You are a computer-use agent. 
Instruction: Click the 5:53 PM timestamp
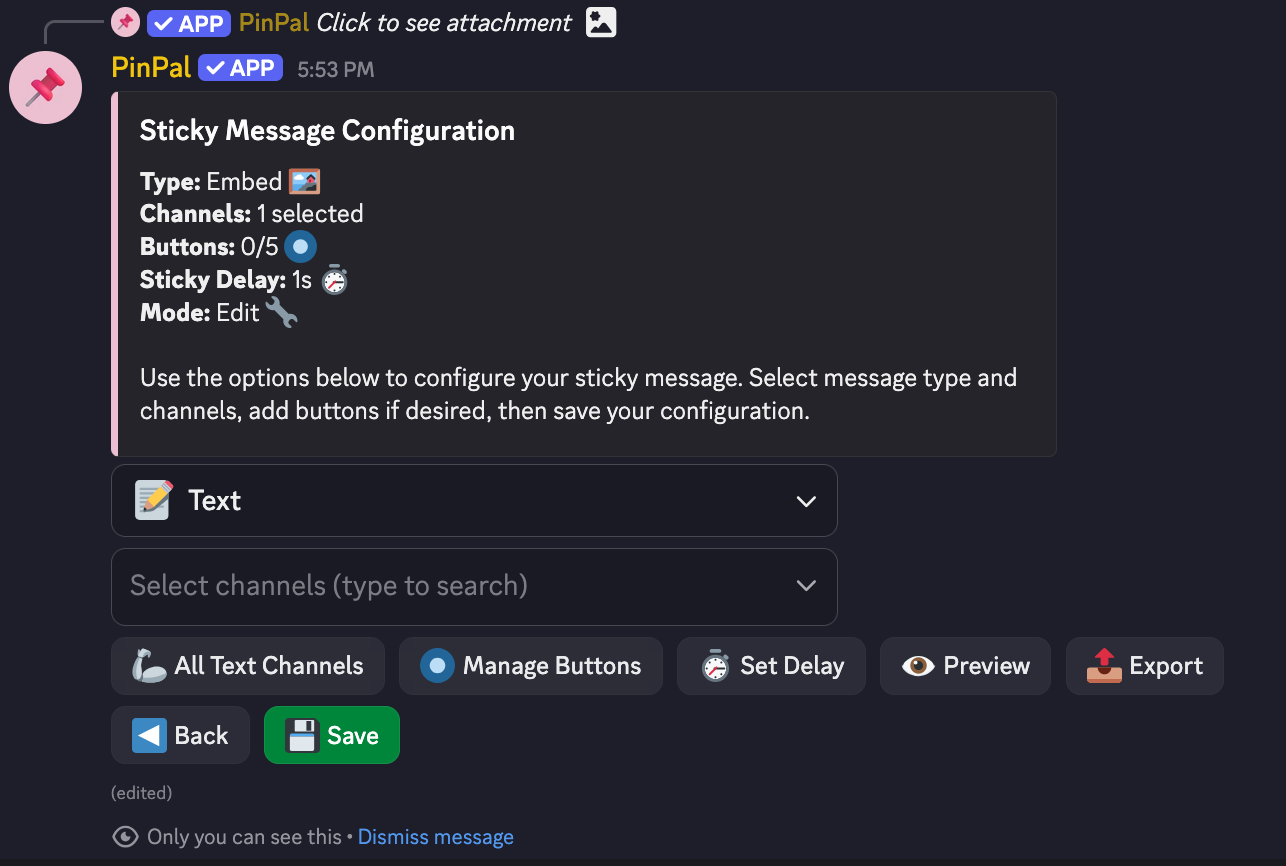point(336,68)
